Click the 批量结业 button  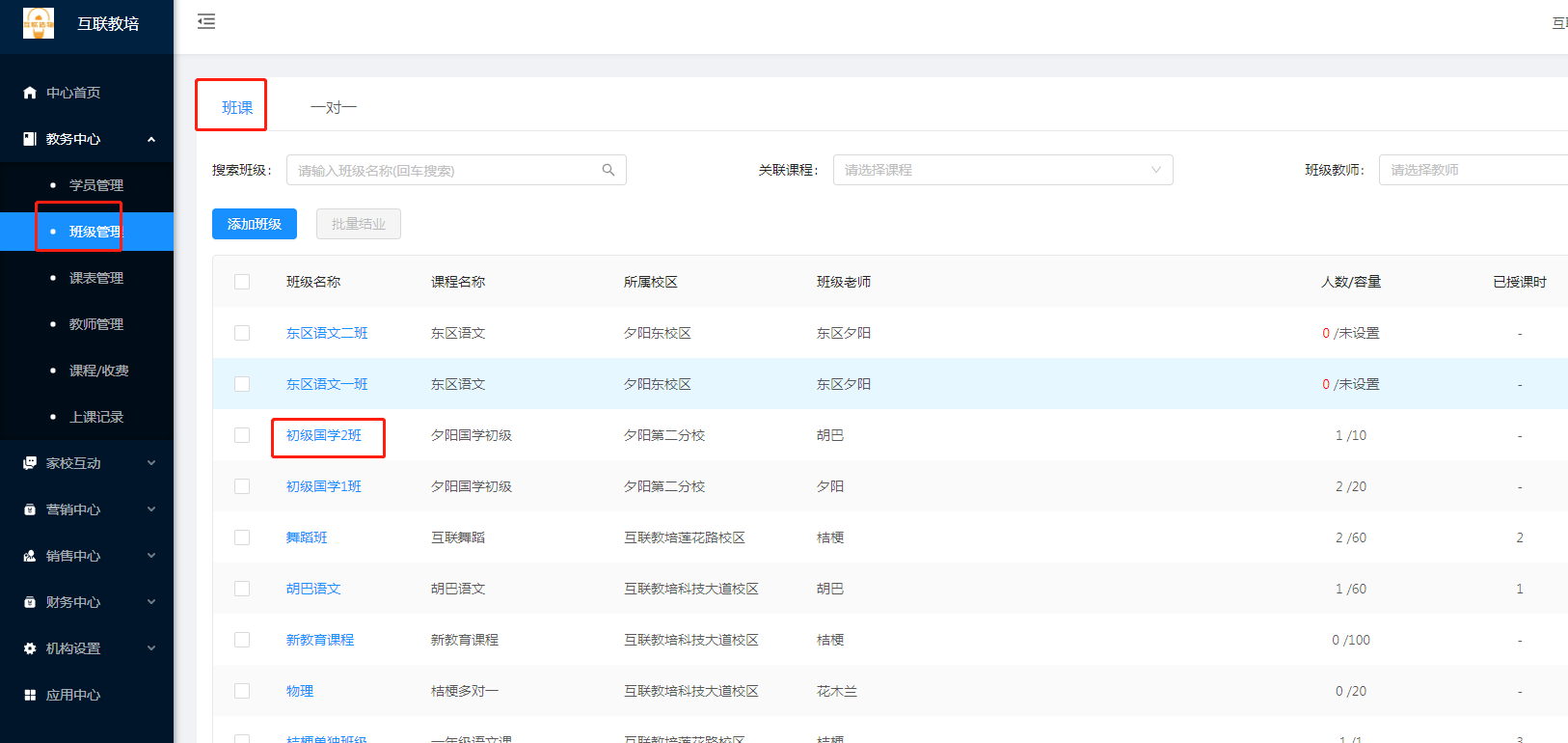tap(359, 224)
